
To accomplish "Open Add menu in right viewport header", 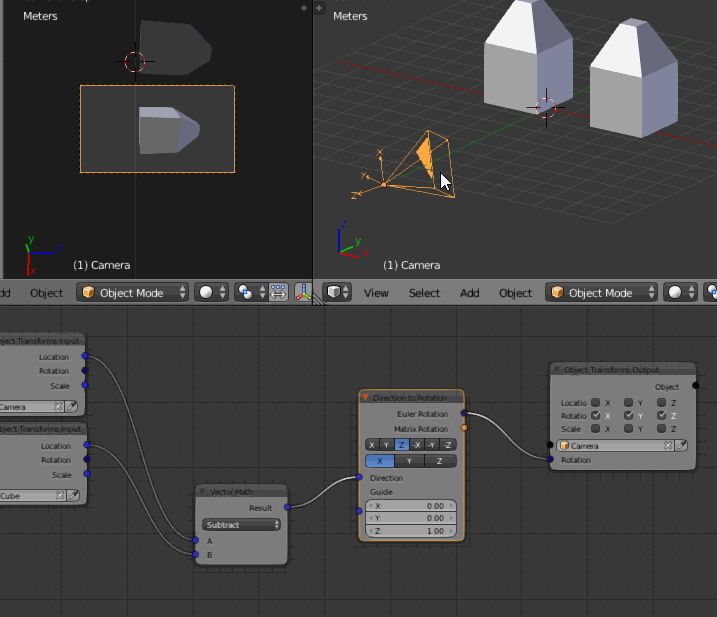I will 470,293.
